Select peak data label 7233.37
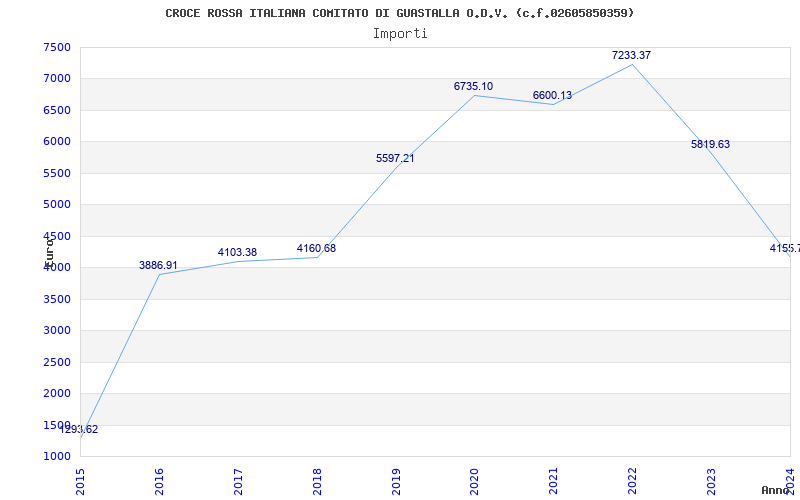Viewport: 800px width, 500px height. point(632,56)
